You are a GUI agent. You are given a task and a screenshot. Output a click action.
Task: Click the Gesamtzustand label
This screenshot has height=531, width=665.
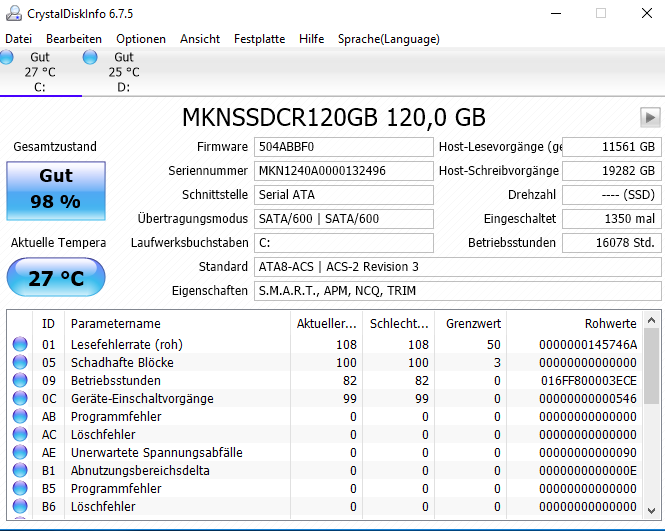pyautogui.click(x=55, y=147)
